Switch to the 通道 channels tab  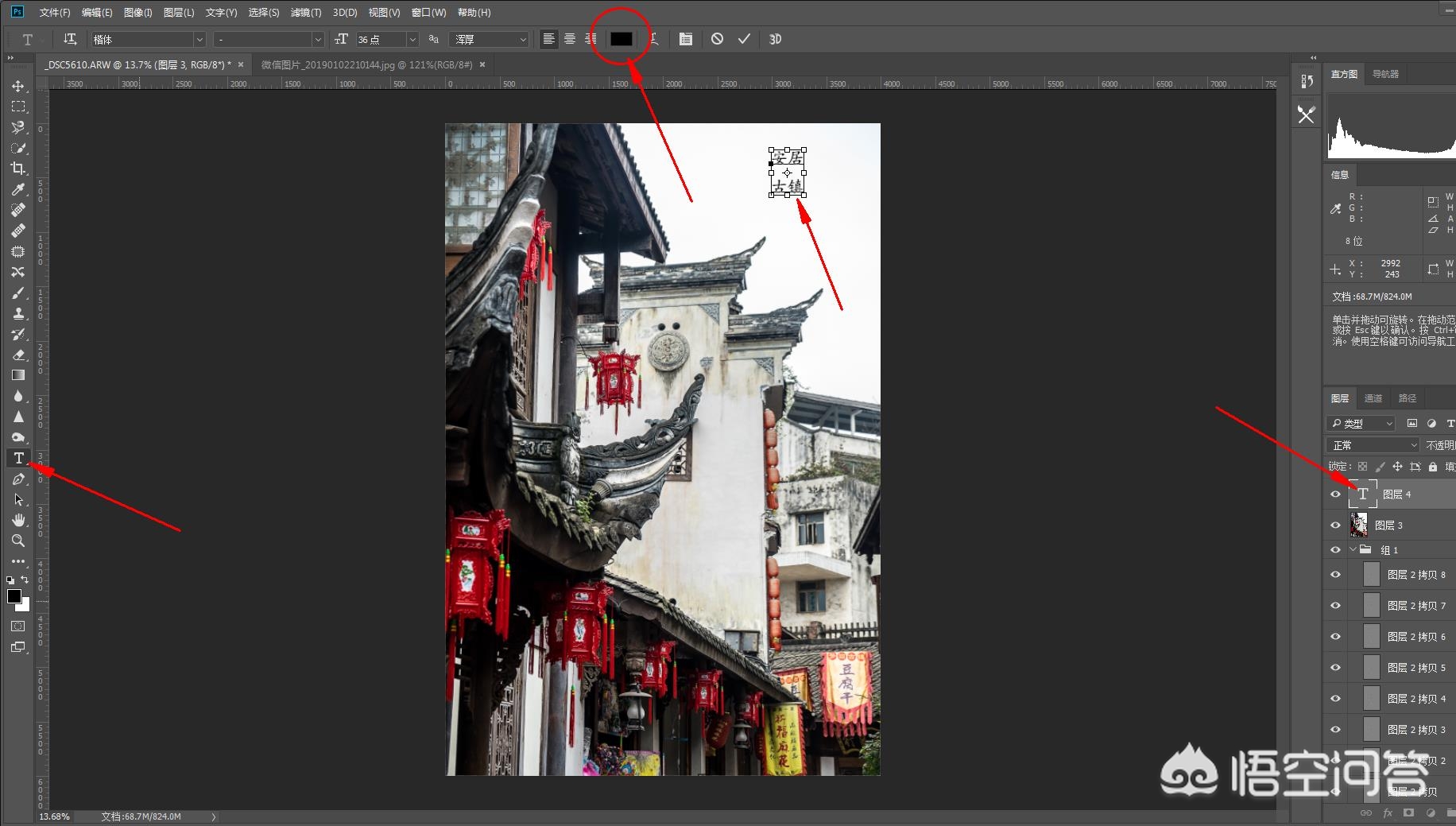pyautogui.click(x=1373, y=398)
